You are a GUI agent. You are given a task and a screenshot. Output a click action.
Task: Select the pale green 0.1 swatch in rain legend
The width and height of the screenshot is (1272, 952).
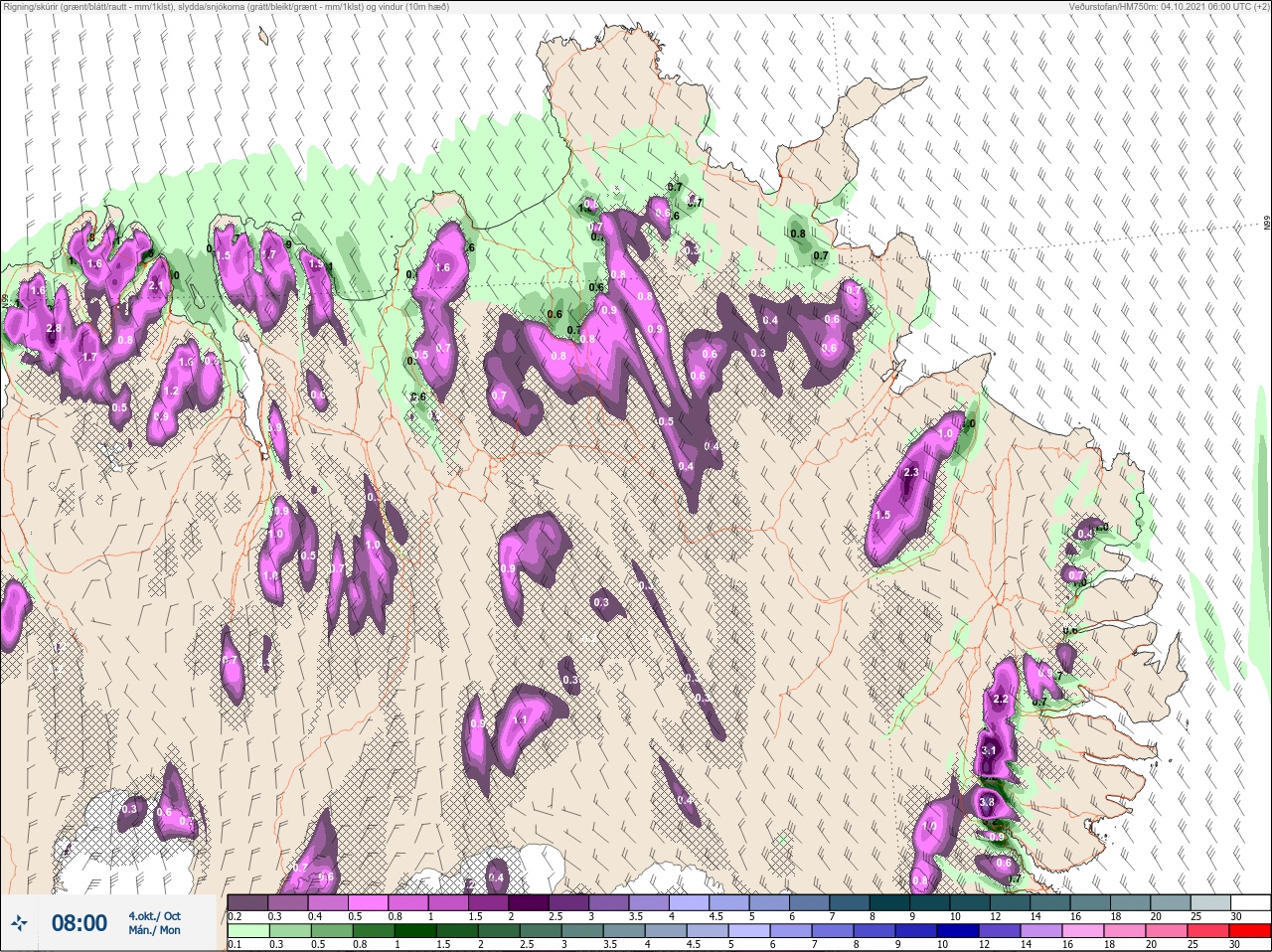pyautogui.click(x=247, y=932)
